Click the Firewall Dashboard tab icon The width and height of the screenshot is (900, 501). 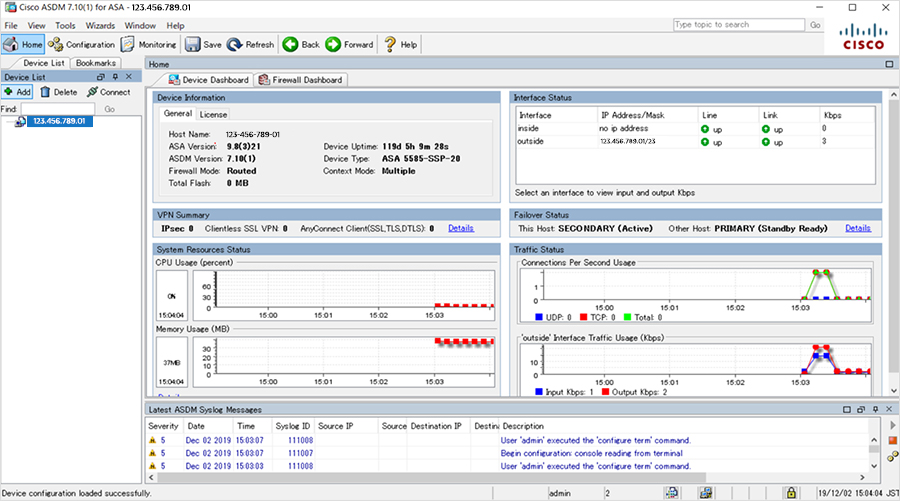click(264, 80)
